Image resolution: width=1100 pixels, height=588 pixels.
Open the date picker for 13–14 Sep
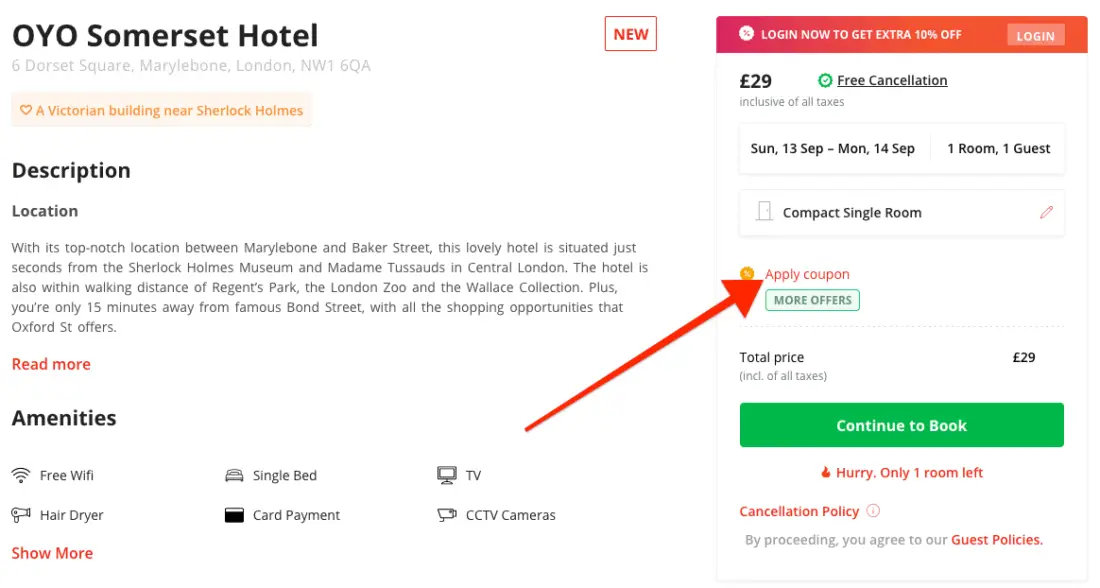833,148
